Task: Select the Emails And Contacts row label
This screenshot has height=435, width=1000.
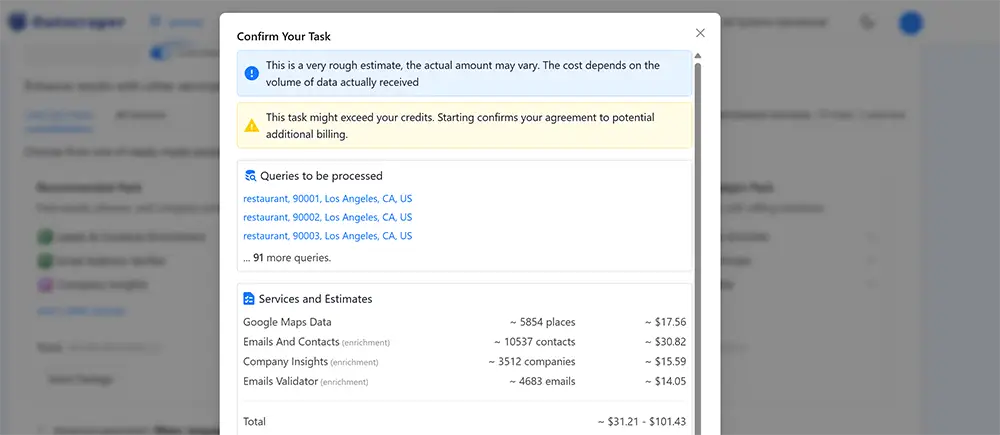Action: [x=316, y=342]
